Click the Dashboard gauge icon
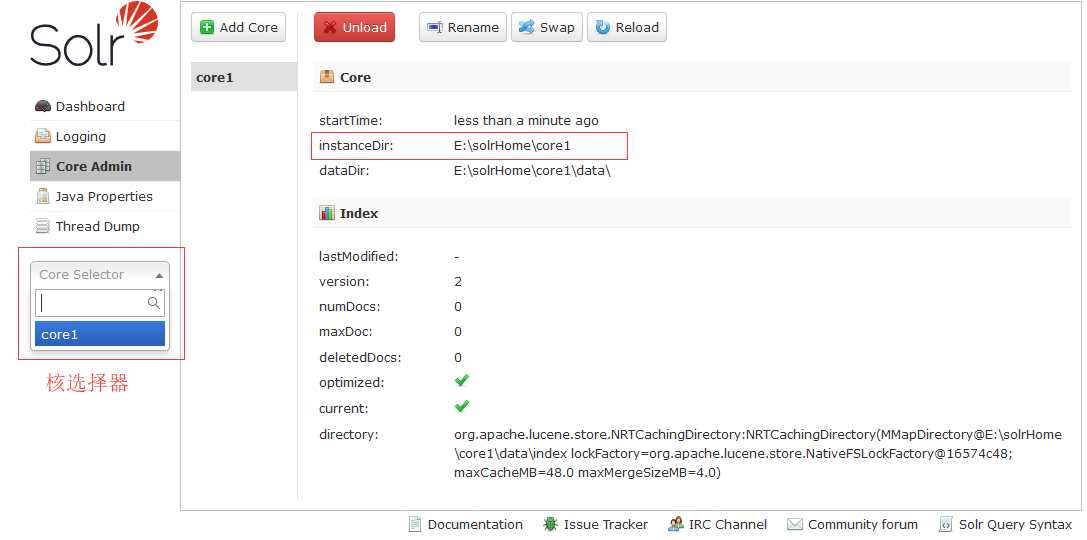The height and width of the screenshot is (540, 1087). [x=43, y=107]
